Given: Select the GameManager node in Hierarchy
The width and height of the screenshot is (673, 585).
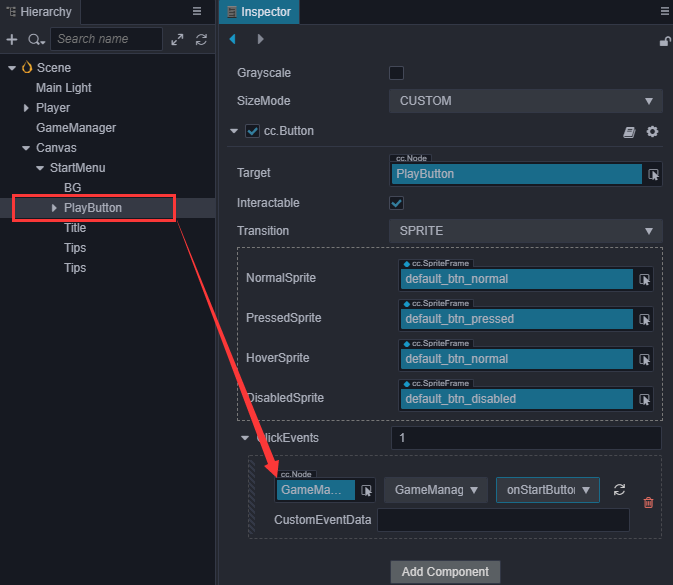Looking at the screenshot, I should (76, 128).
